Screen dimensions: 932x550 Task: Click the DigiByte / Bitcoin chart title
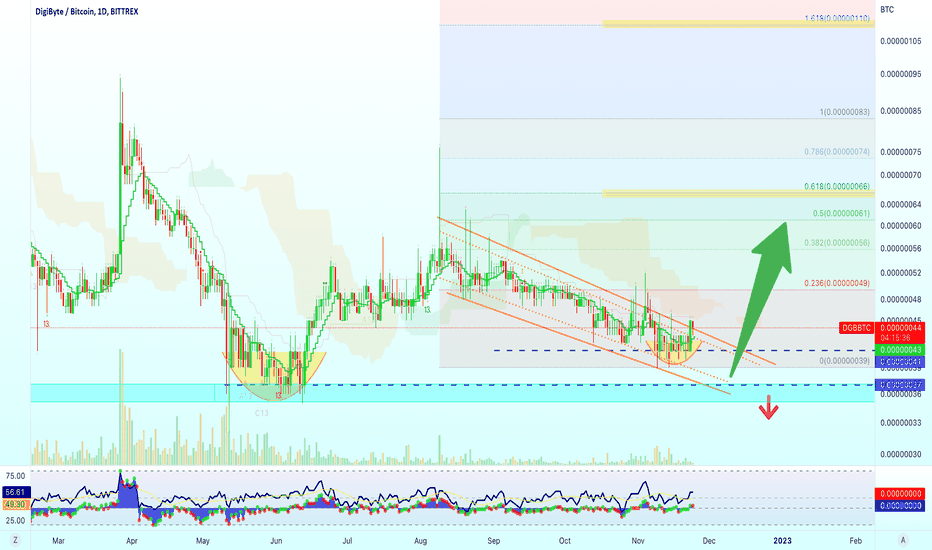point(87,11)
